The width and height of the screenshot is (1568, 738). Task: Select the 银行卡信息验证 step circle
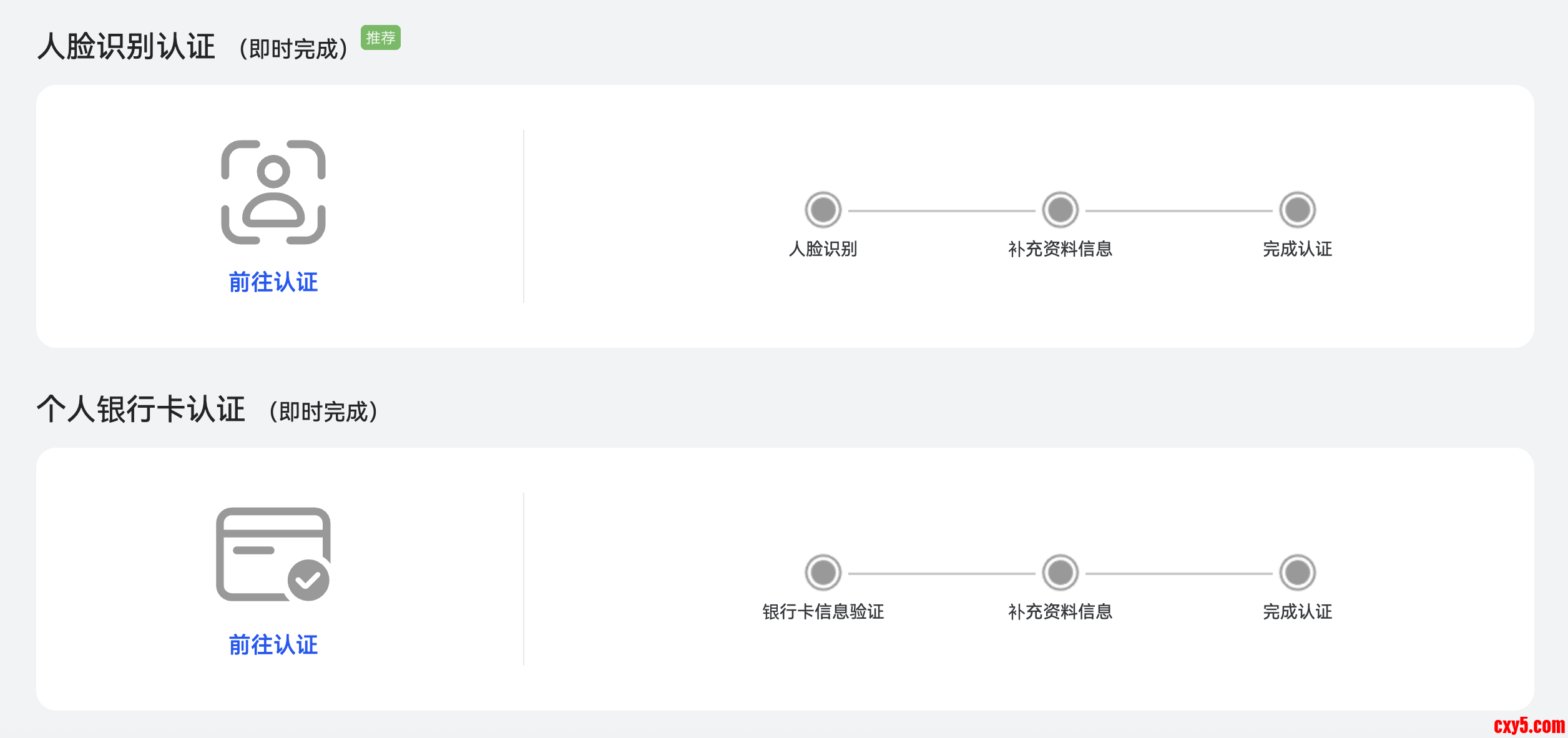tap(823, 573)
